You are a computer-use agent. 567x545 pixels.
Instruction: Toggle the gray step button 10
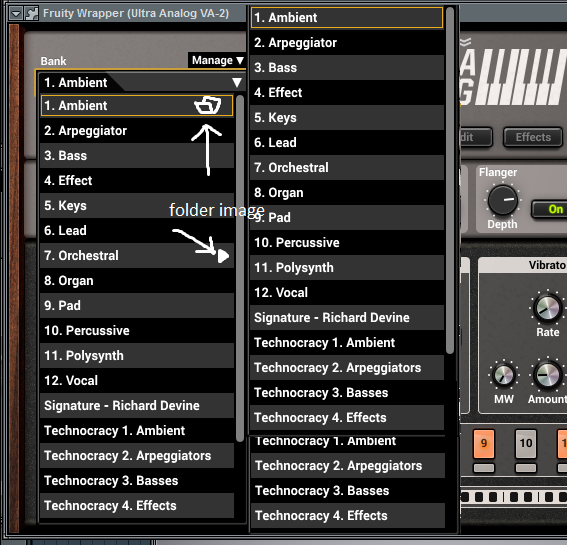pyautogui.click(x=526, y=443)
